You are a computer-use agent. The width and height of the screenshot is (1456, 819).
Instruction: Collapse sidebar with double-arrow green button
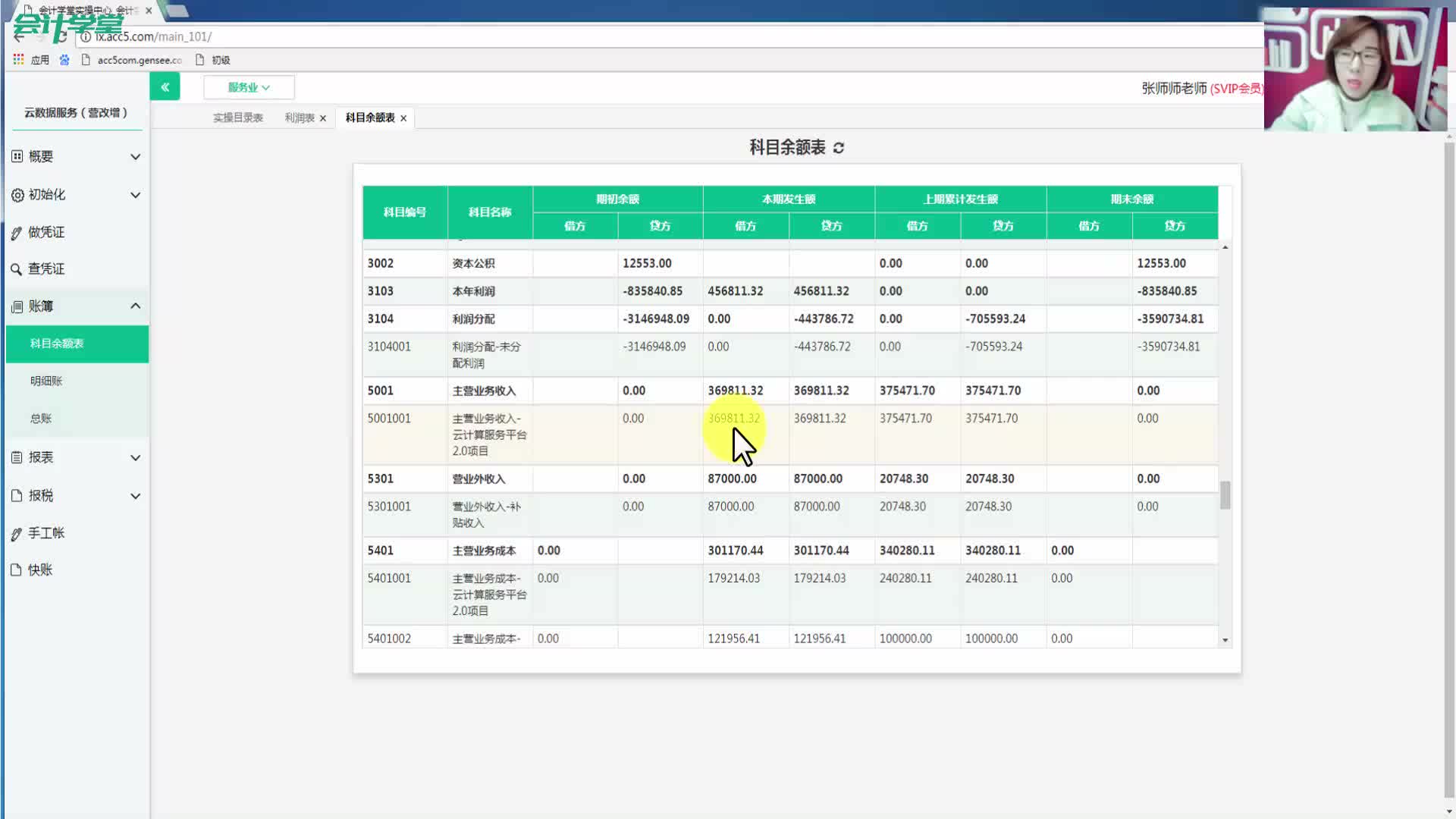[x=165, y=87]
